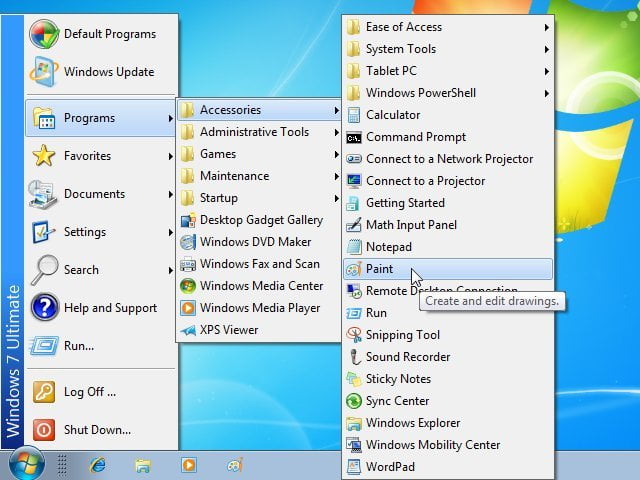Click the Sticky Notes icon
The height and width of the screenshot is (480, 640).
click(x=354, y=379)
